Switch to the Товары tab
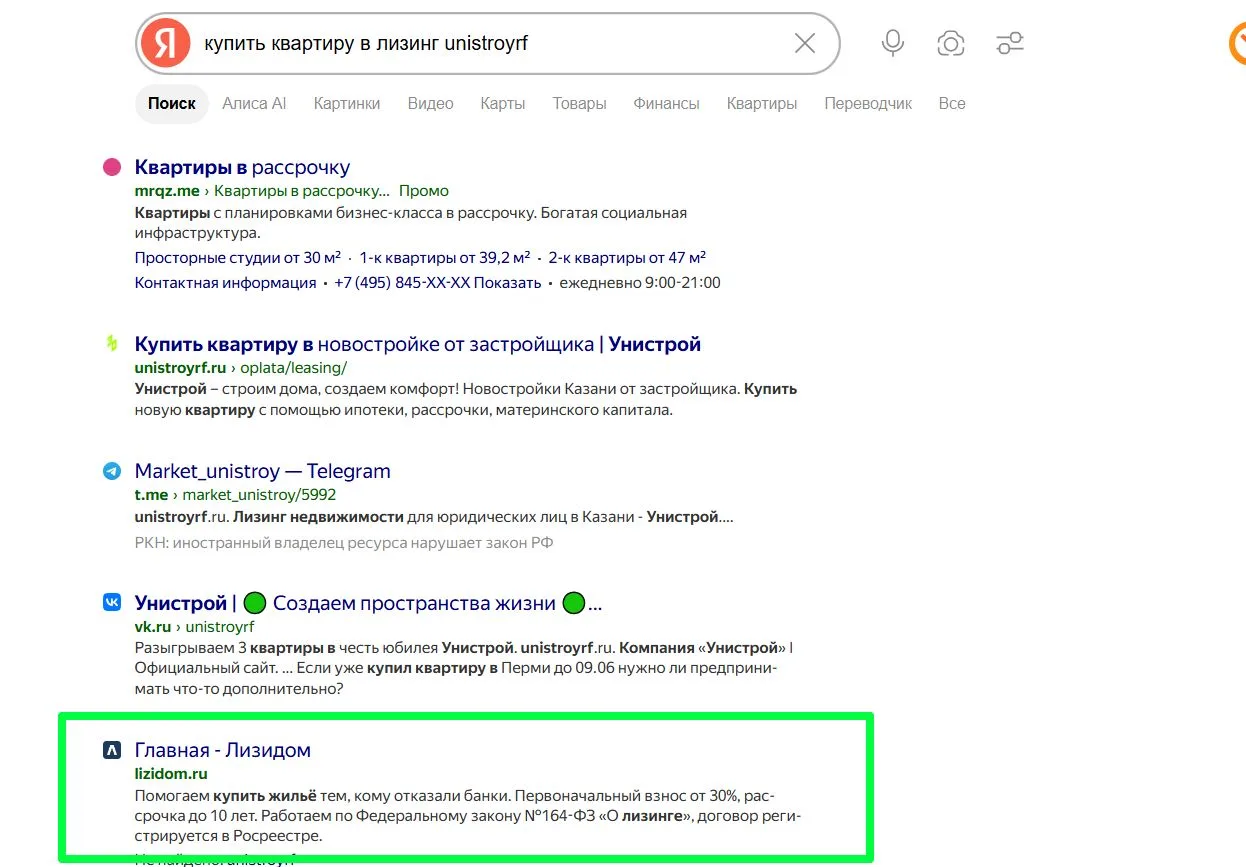This screenshot has width=1246, height=867. (x=579, y=103)
